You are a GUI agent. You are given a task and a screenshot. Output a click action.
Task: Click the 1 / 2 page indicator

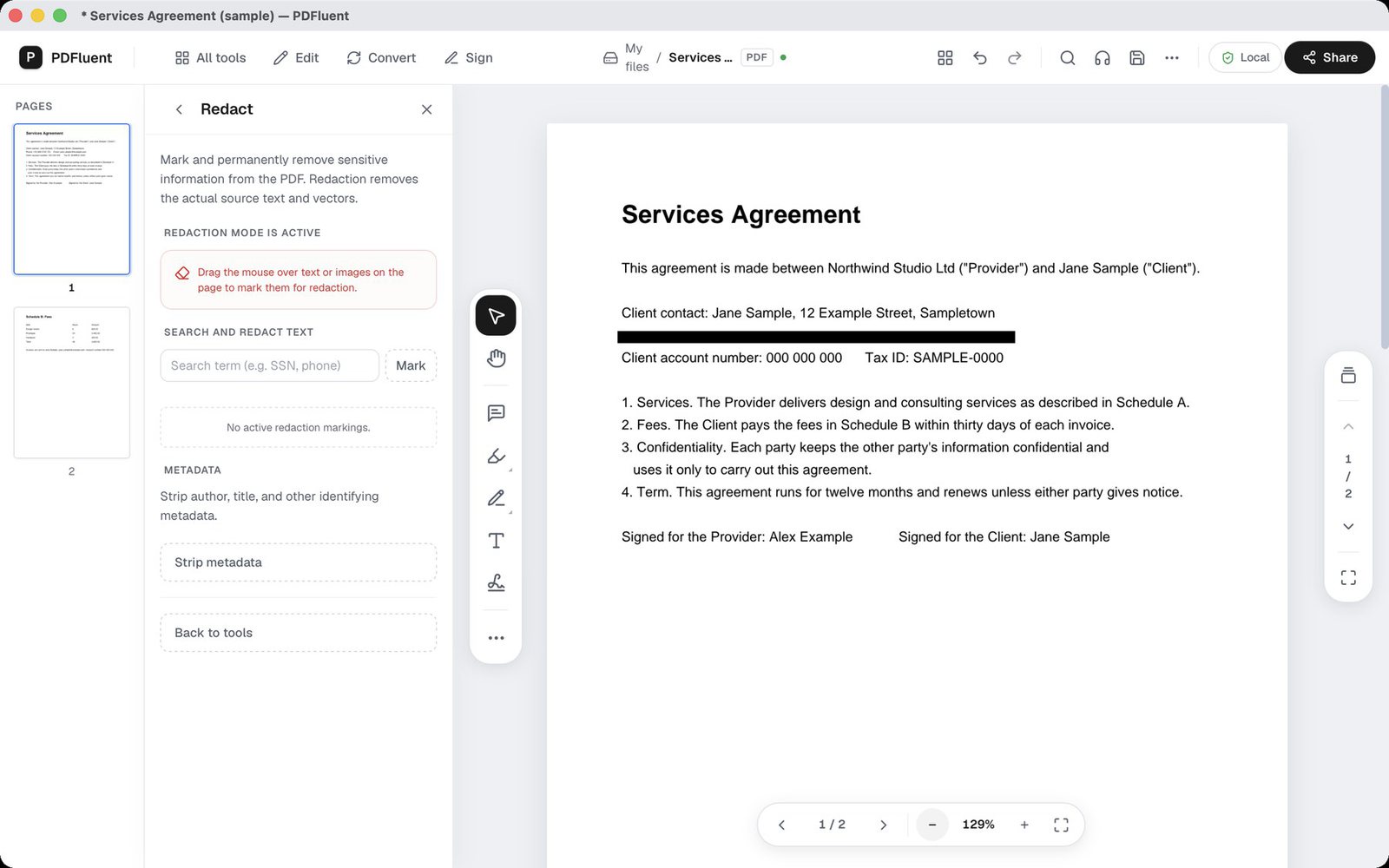pyautogui.click(x=832, y=825)
